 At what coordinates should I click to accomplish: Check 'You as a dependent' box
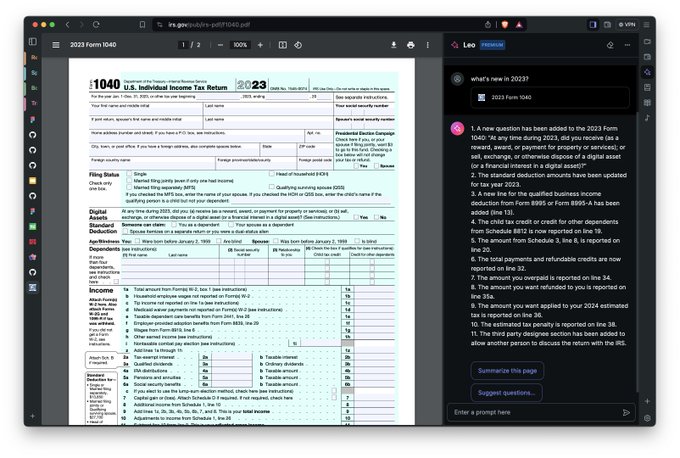(x=173, y=225)
